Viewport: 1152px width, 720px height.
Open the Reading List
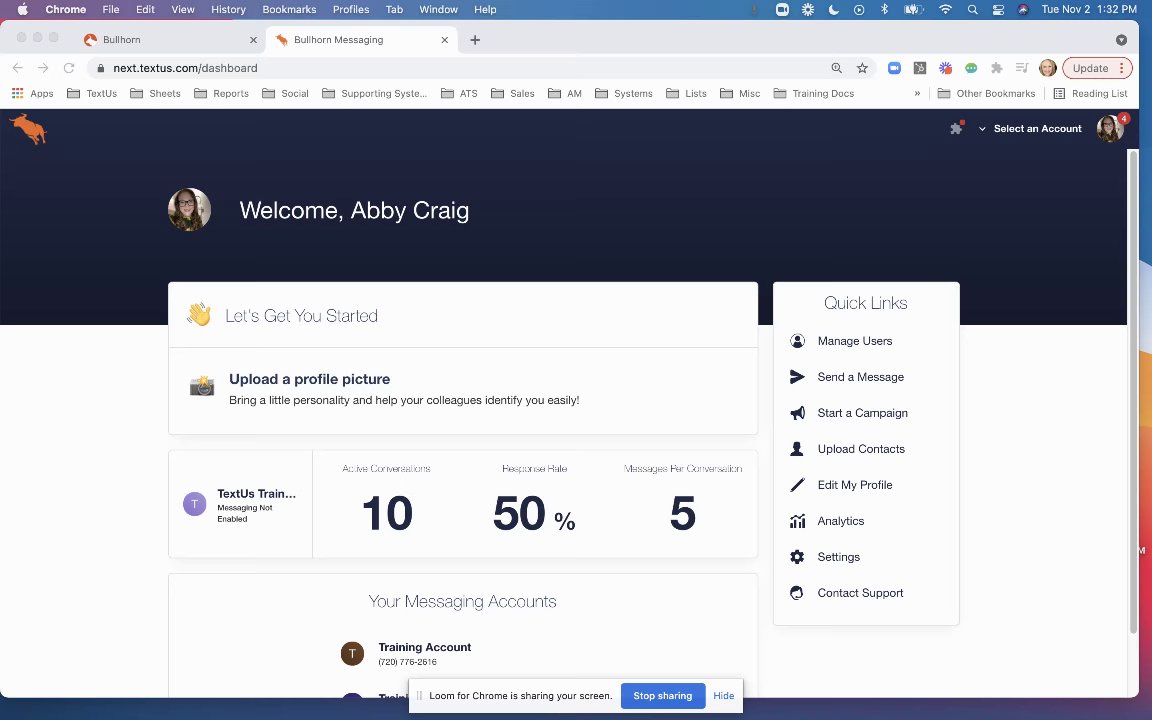[x=1090, y=93]
